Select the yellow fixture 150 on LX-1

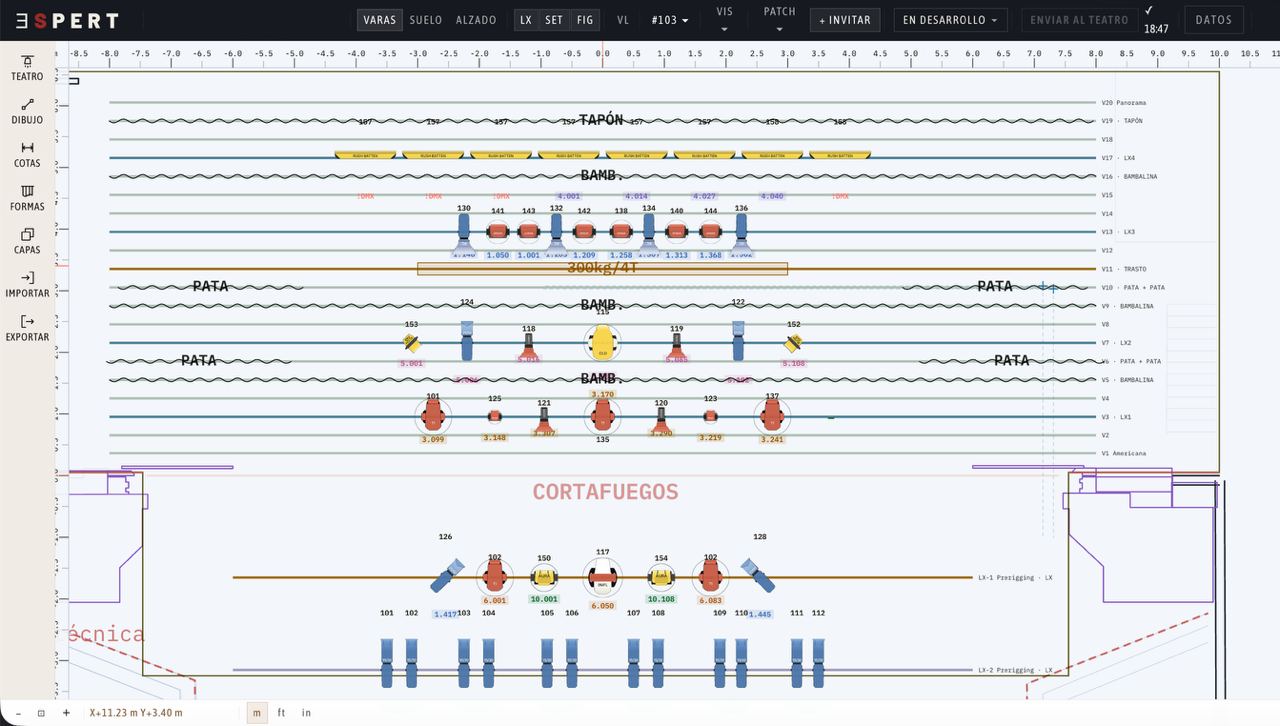[x=544, y=577]
